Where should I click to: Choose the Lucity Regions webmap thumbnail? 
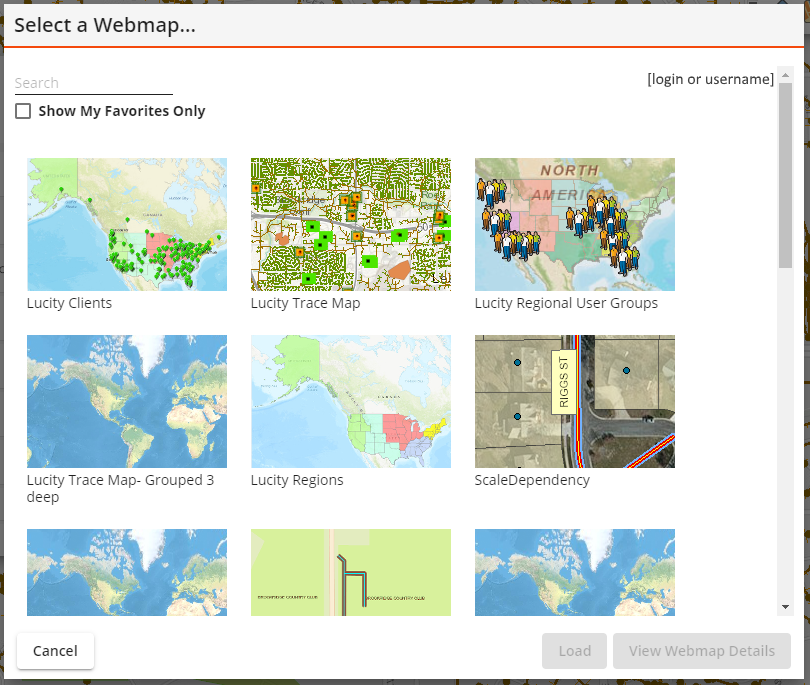pos(351,401)
